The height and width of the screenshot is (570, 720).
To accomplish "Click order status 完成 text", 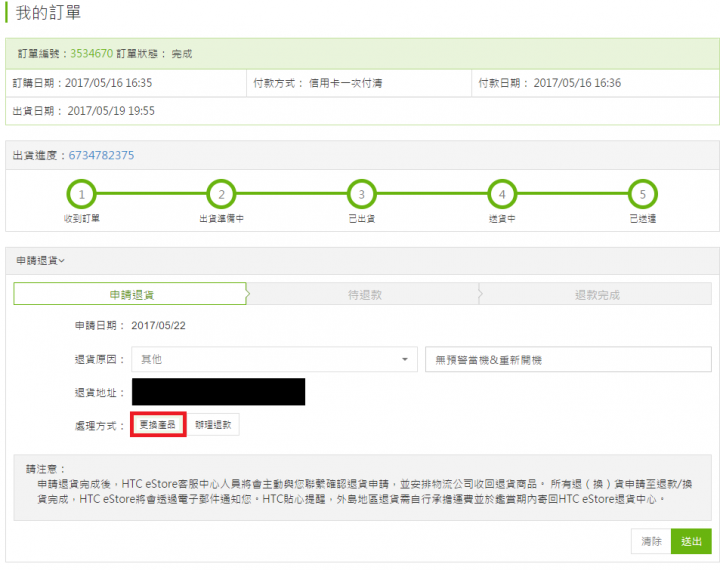I will pyautogui.click(x=182, y=54).
